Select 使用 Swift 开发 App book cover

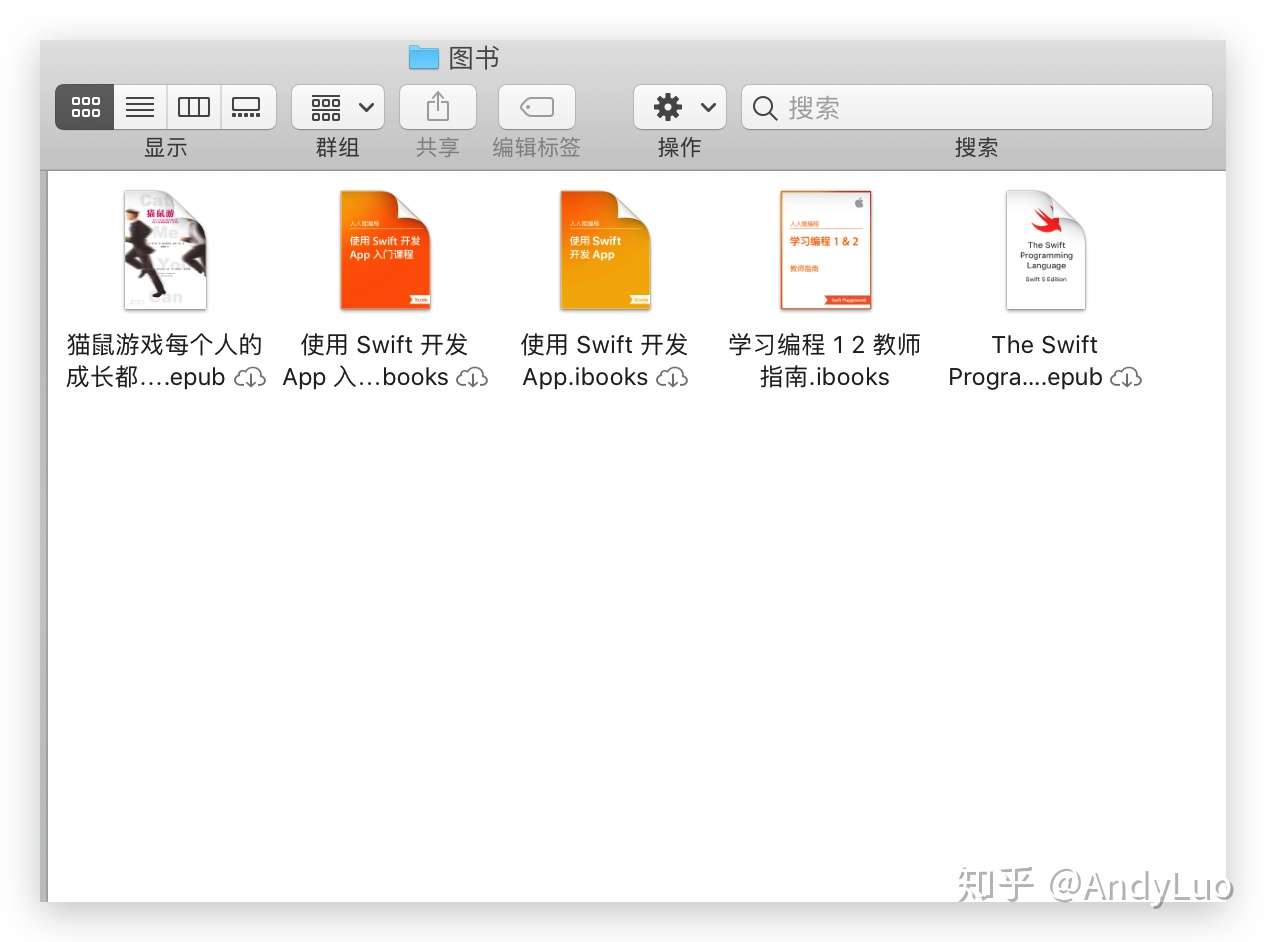pos(605,250)
